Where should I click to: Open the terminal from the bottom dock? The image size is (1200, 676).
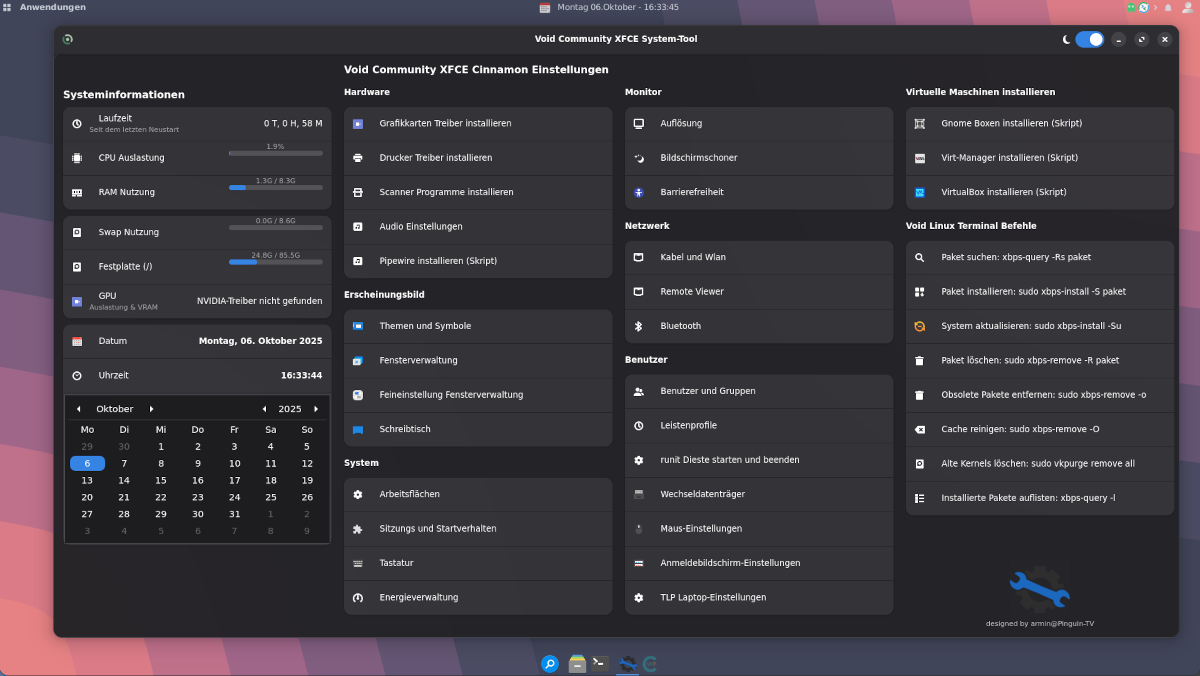coord(600,663)
